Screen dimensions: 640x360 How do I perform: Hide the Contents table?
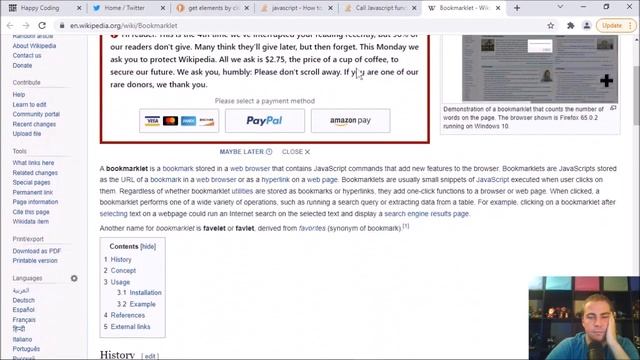point(148,247)
